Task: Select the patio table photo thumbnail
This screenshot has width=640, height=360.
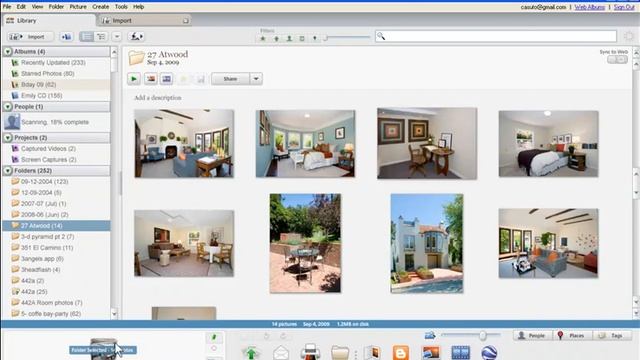Action: pos(305,243)
